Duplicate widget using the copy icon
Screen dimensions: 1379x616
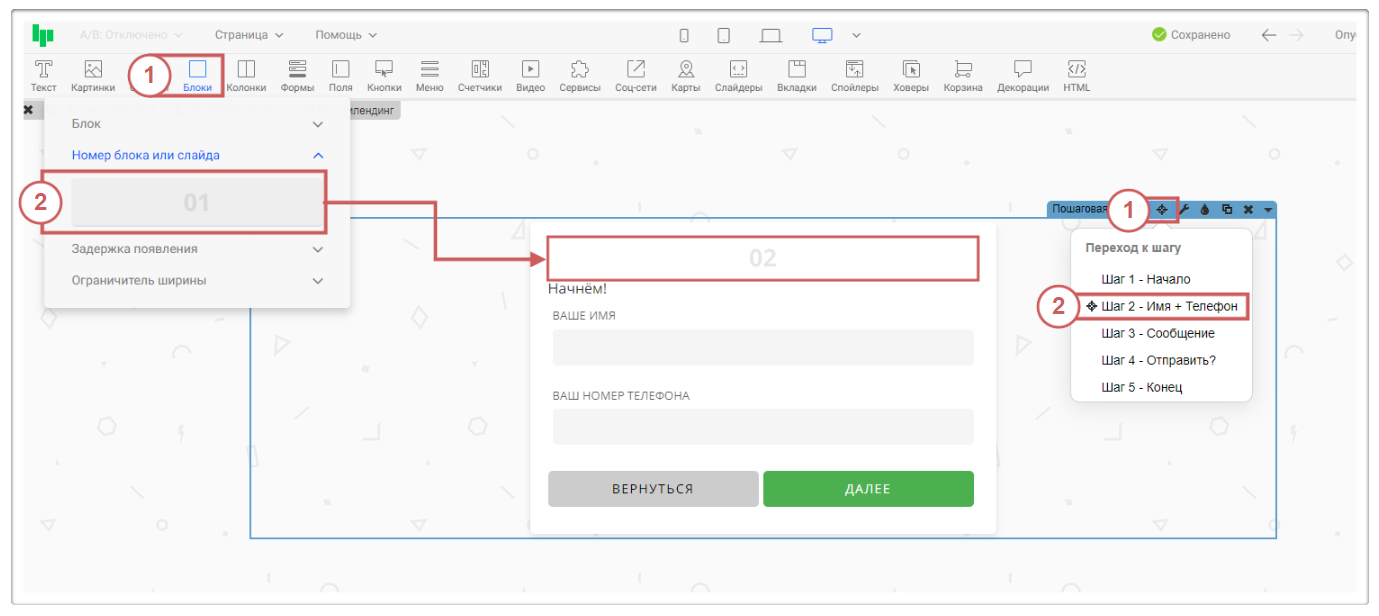[1227, 210]
